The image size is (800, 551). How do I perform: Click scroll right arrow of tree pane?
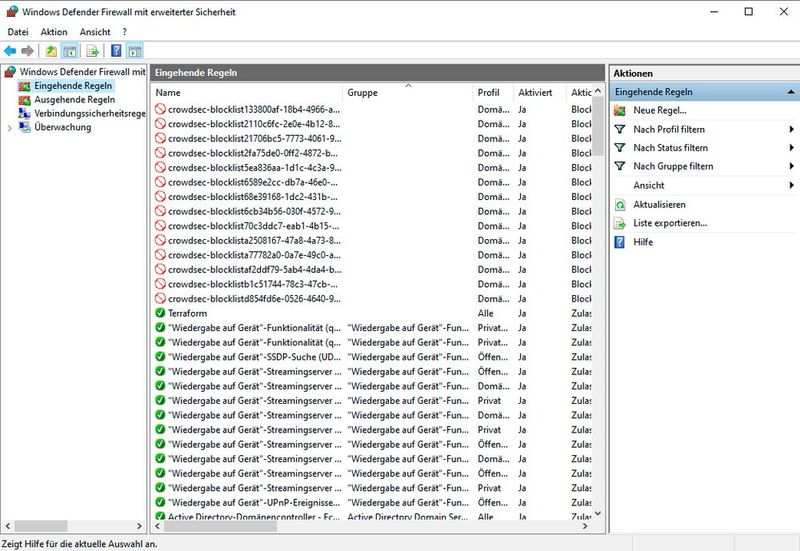[x=139, y=525]
